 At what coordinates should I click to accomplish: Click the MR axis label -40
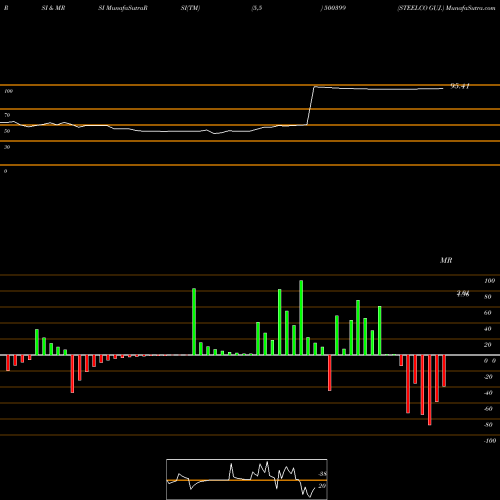488,393
